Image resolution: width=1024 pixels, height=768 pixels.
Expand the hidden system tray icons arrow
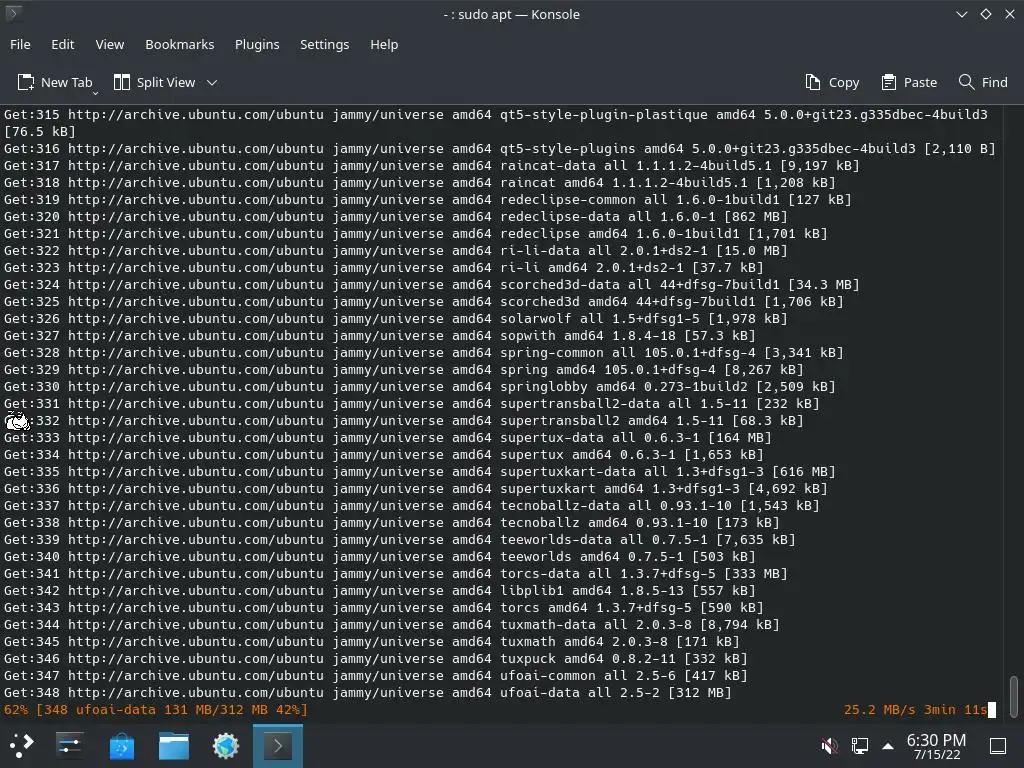tap(888, 745)
